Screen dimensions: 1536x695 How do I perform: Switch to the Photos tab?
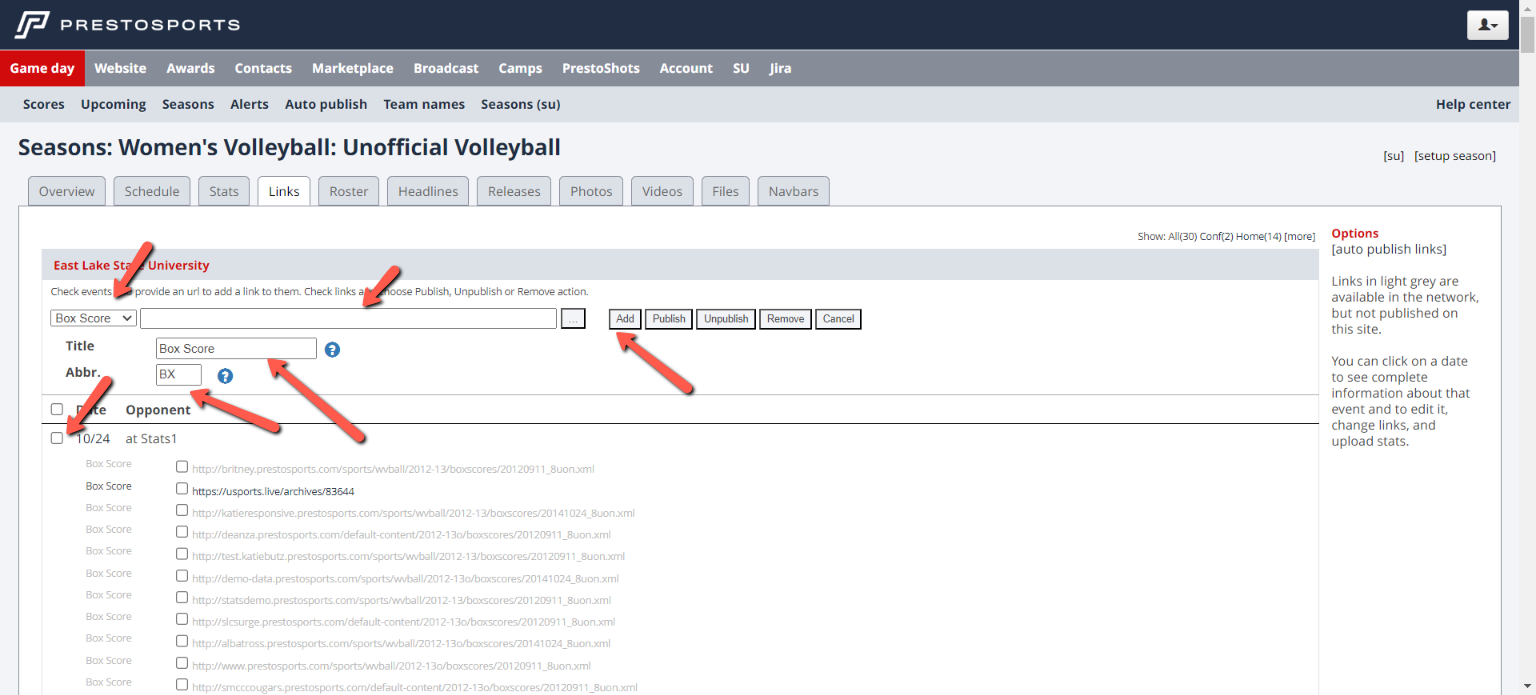591,191
